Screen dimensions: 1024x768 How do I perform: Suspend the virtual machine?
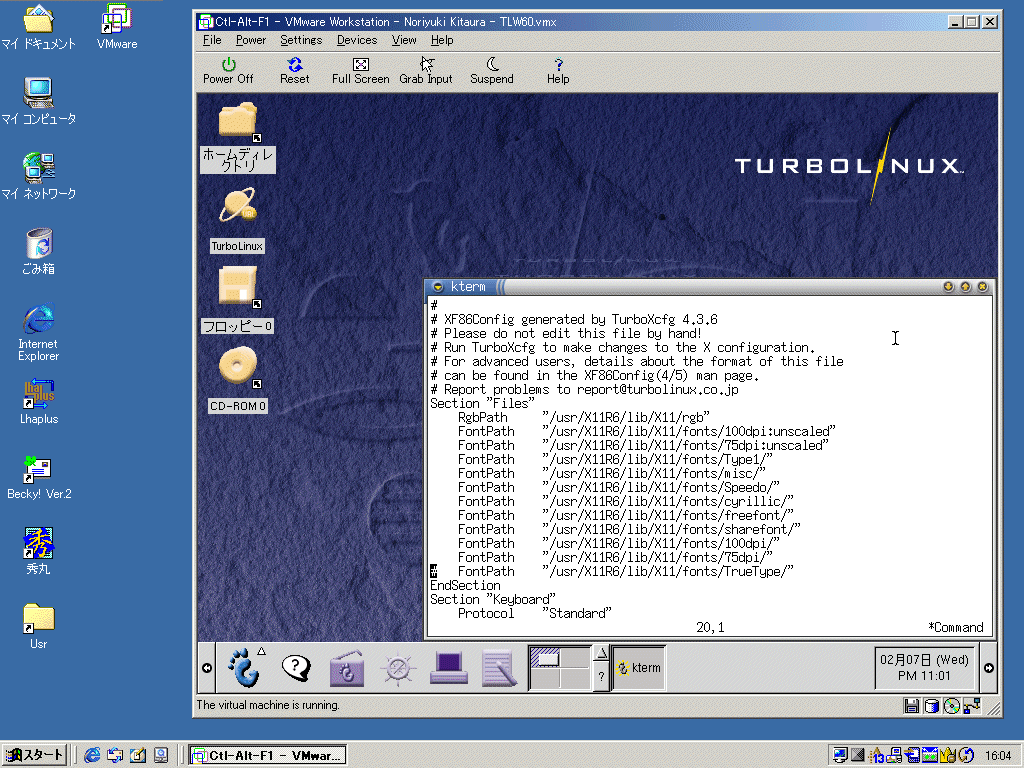492,71
